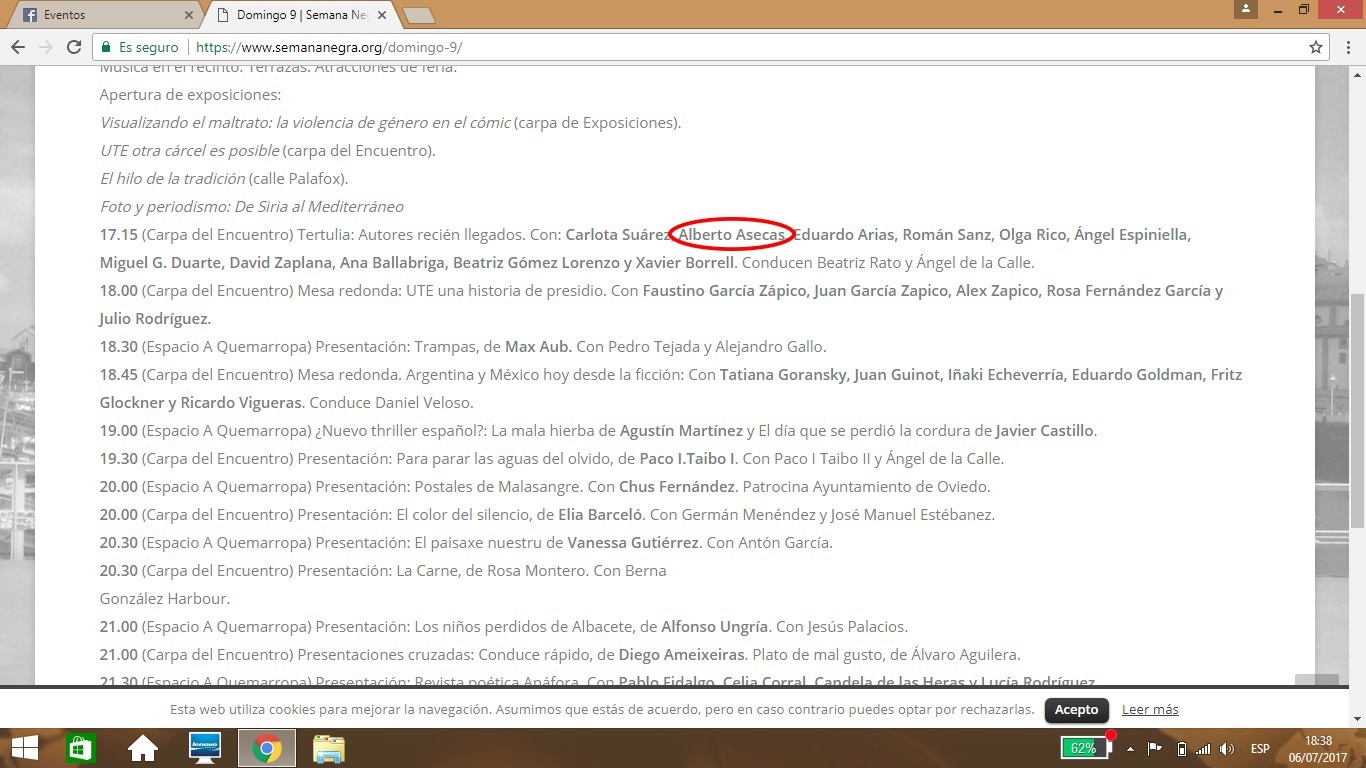The image size is (1366, 768).
Task: Follow the 'Leer más' cookie link
Action: coord(1150,709)
